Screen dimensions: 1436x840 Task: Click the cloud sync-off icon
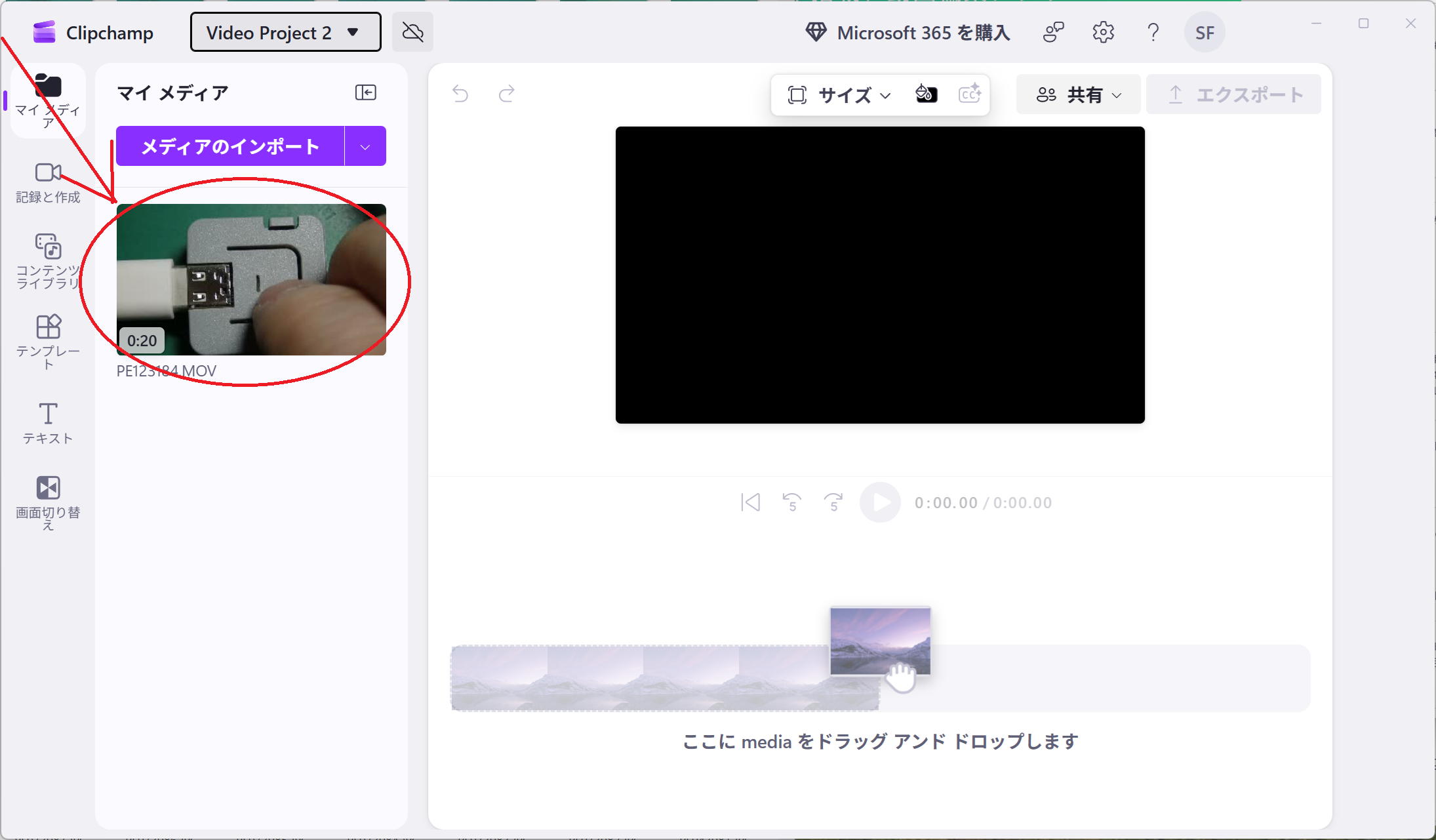pyautogui.click(x=412, y=32)
